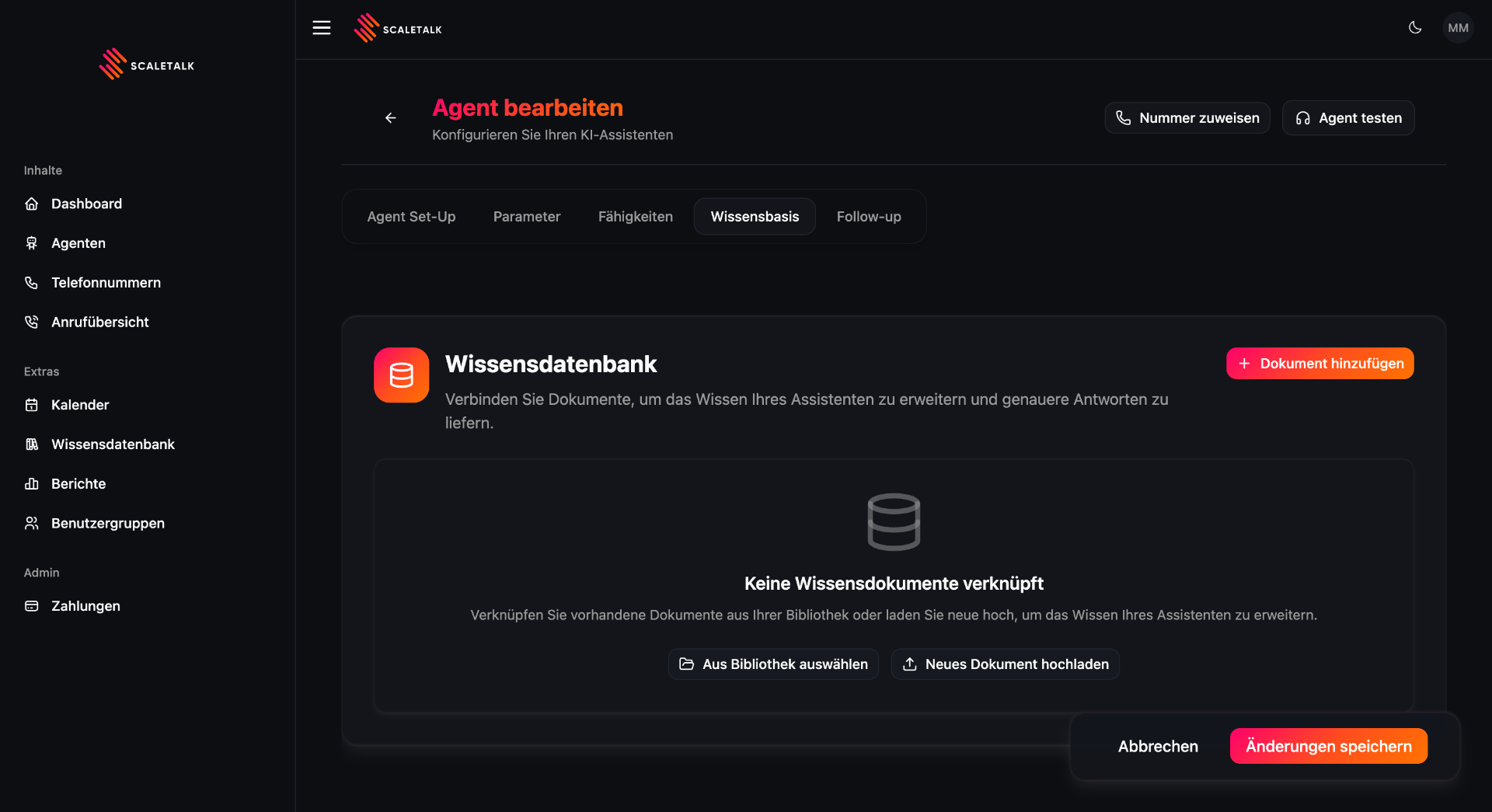The height and width of the screenshot is (812, 1492).
Task: Click the headset icon in Agent testen
Action: (x=1303, y=118)
